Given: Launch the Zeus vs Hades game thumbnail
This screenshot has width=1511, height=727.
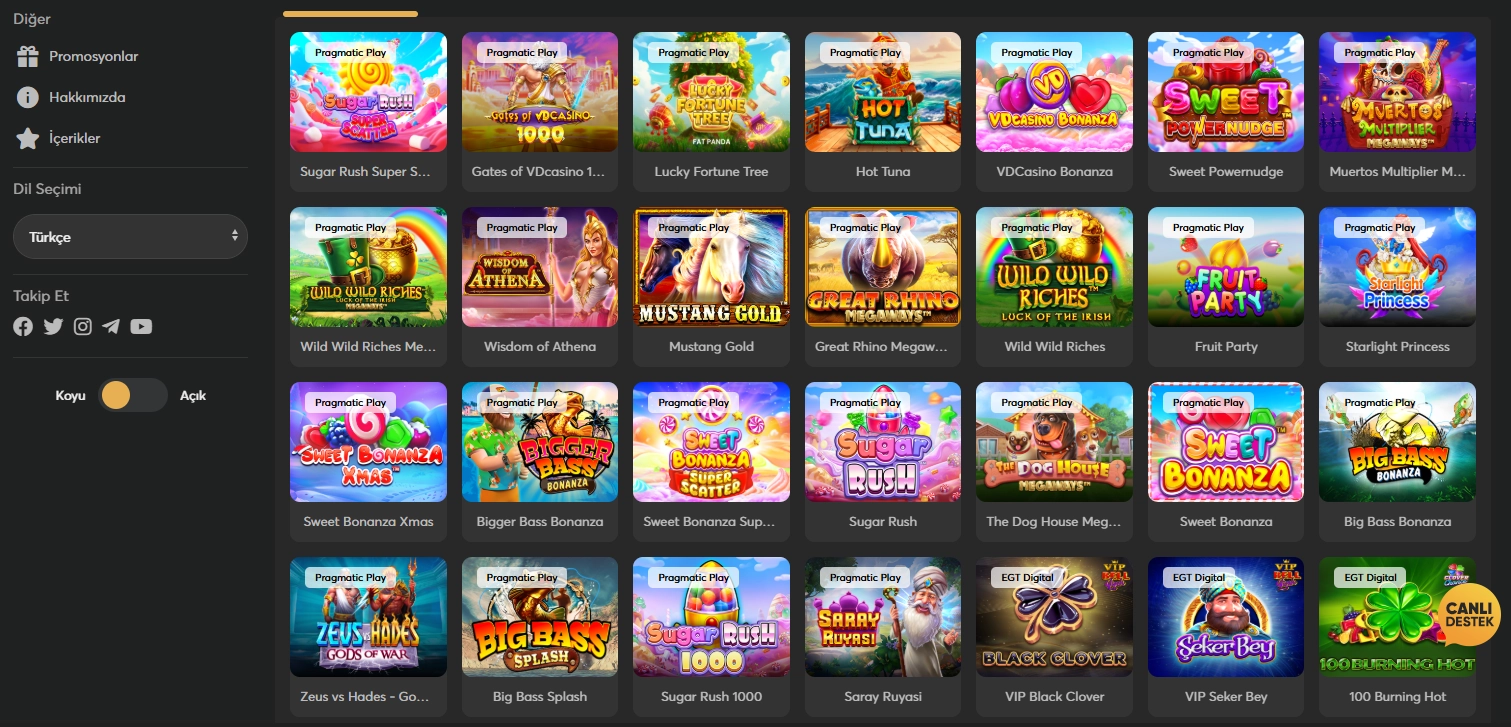Looking at the screenshot, I should (368, 617).
